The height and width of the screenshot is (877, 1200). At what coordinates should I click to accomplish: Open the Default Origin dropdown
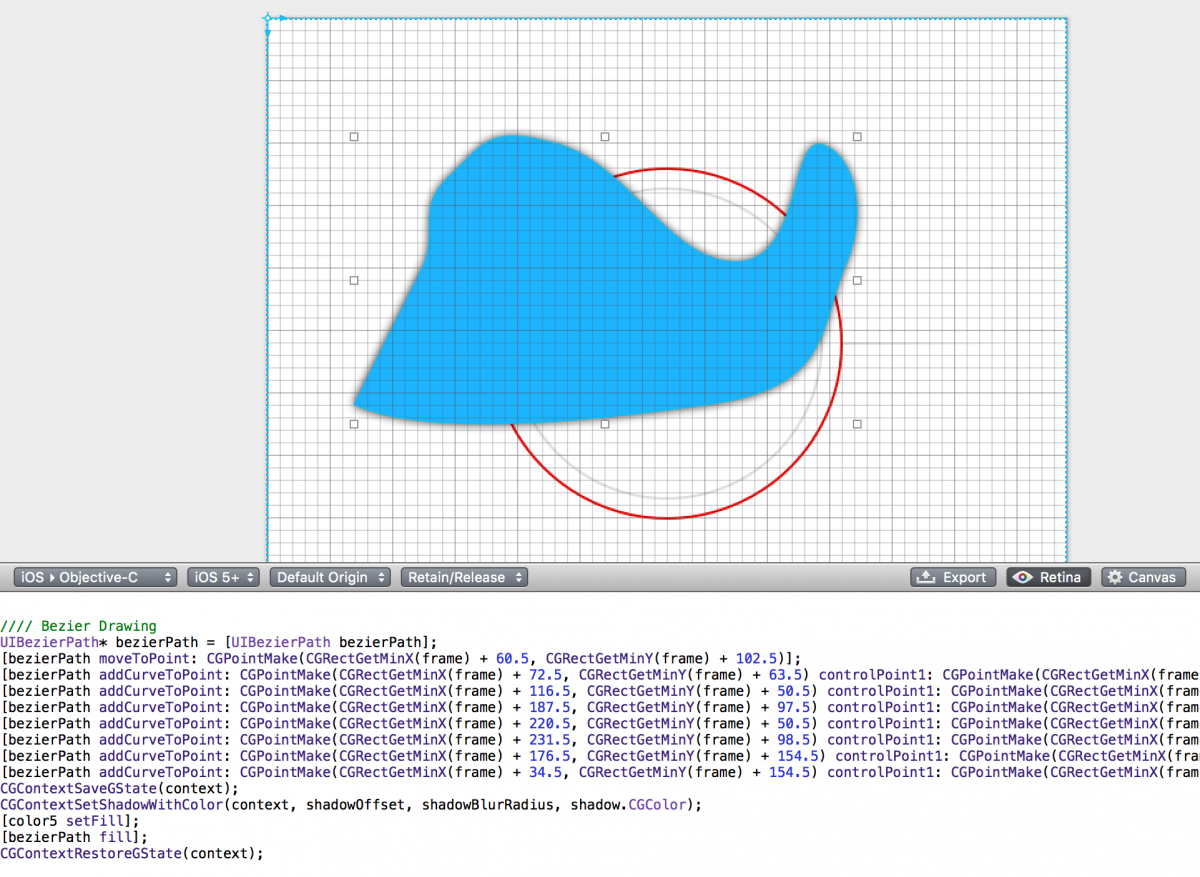pos(329,577)
